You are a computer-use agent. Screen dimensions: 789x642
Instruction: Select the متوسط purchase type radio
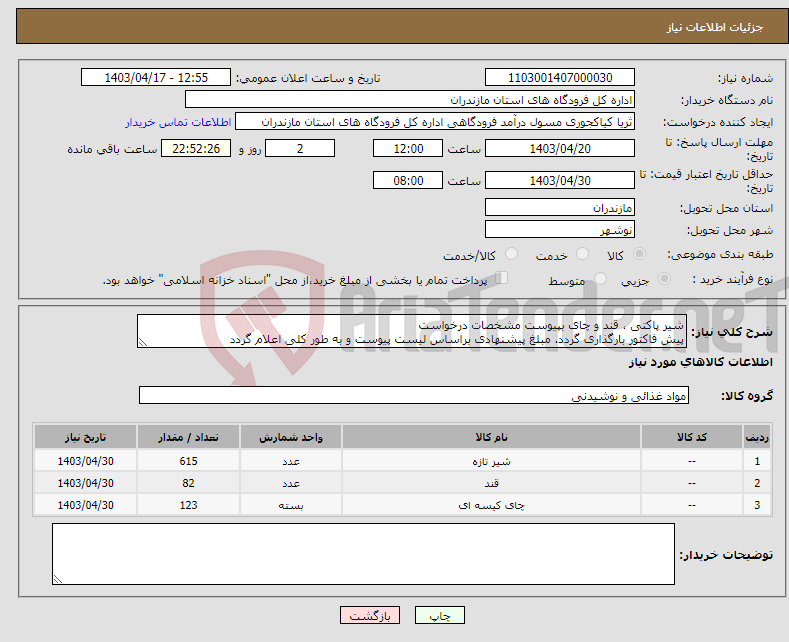pos(600,279)
